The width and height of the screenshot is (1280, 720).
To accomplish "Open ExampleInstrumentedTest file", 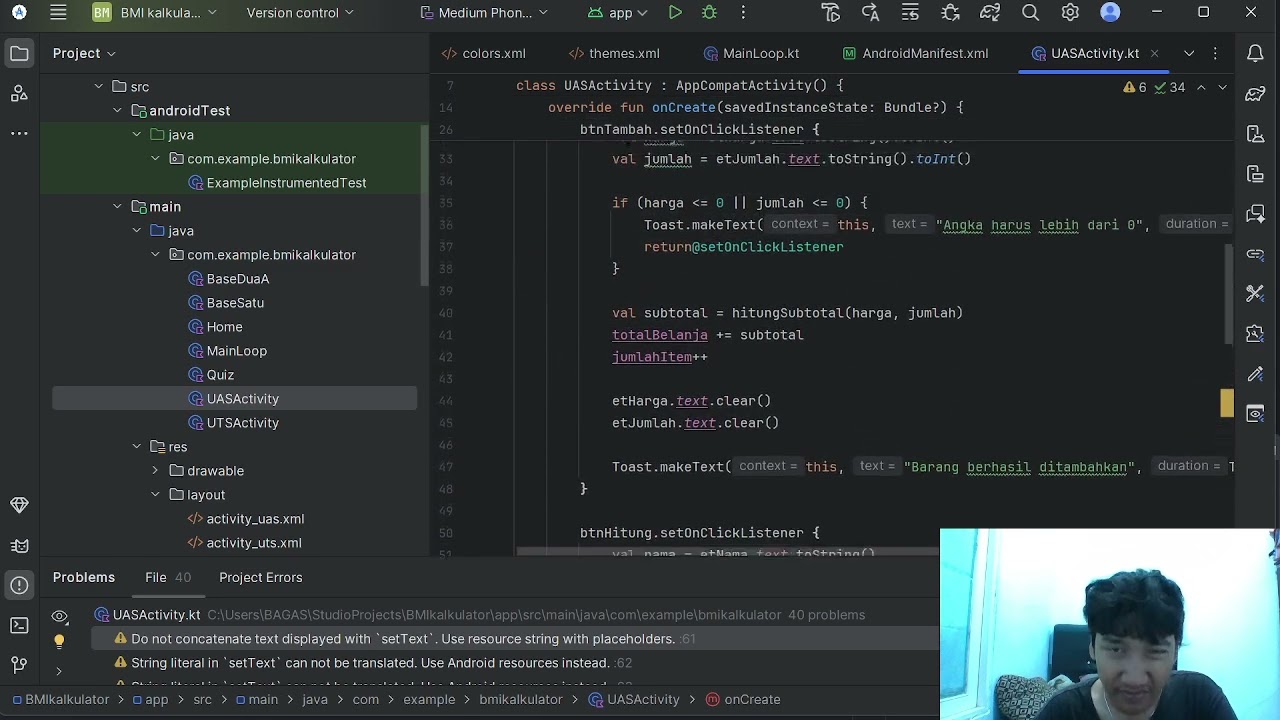I will 277,183.
